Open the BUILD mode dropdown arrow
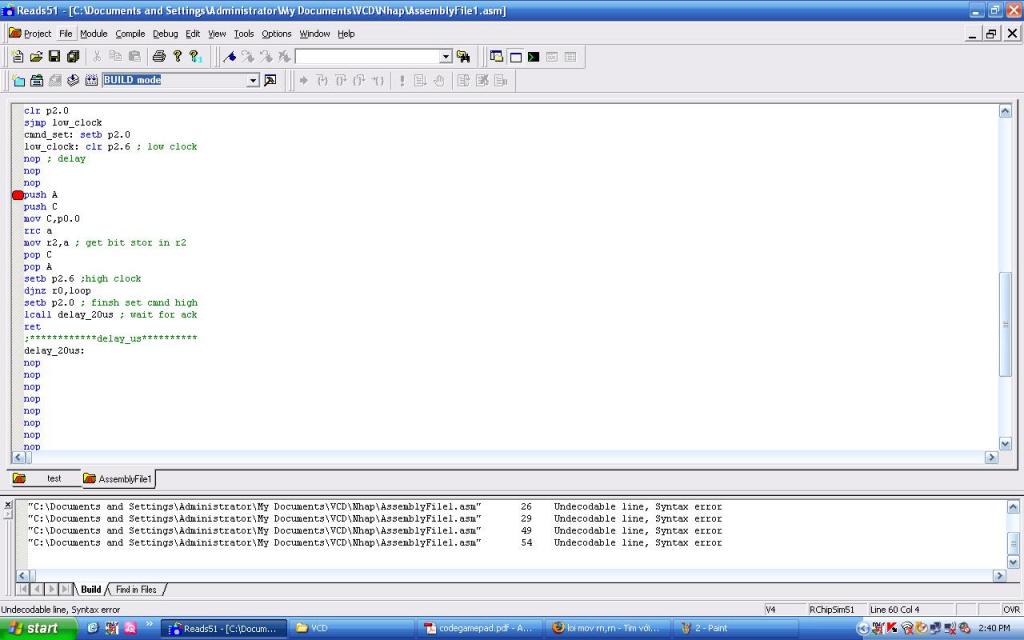The height and width of the screenshot is (640, 1024). (253, 80)
